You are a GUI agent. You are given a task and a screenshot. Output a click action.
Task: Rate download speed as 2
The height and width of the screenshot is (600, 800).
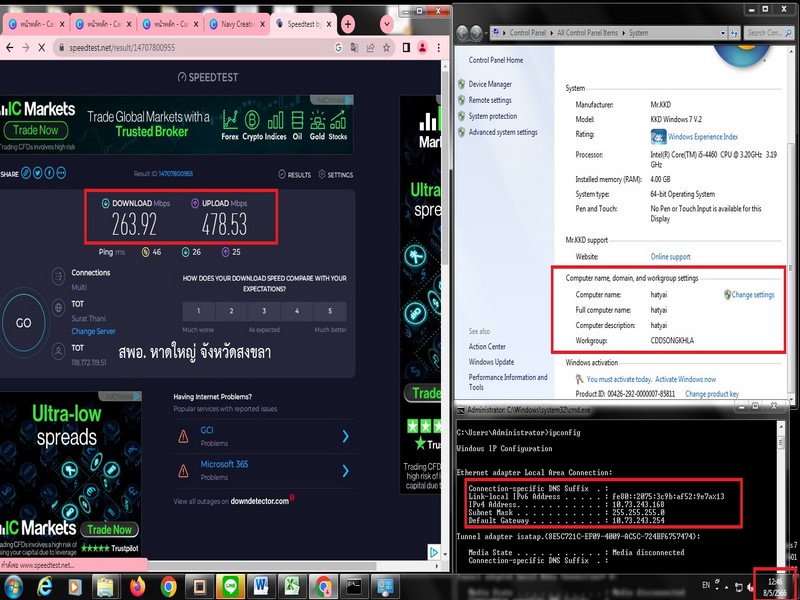(x=231, y=311)
